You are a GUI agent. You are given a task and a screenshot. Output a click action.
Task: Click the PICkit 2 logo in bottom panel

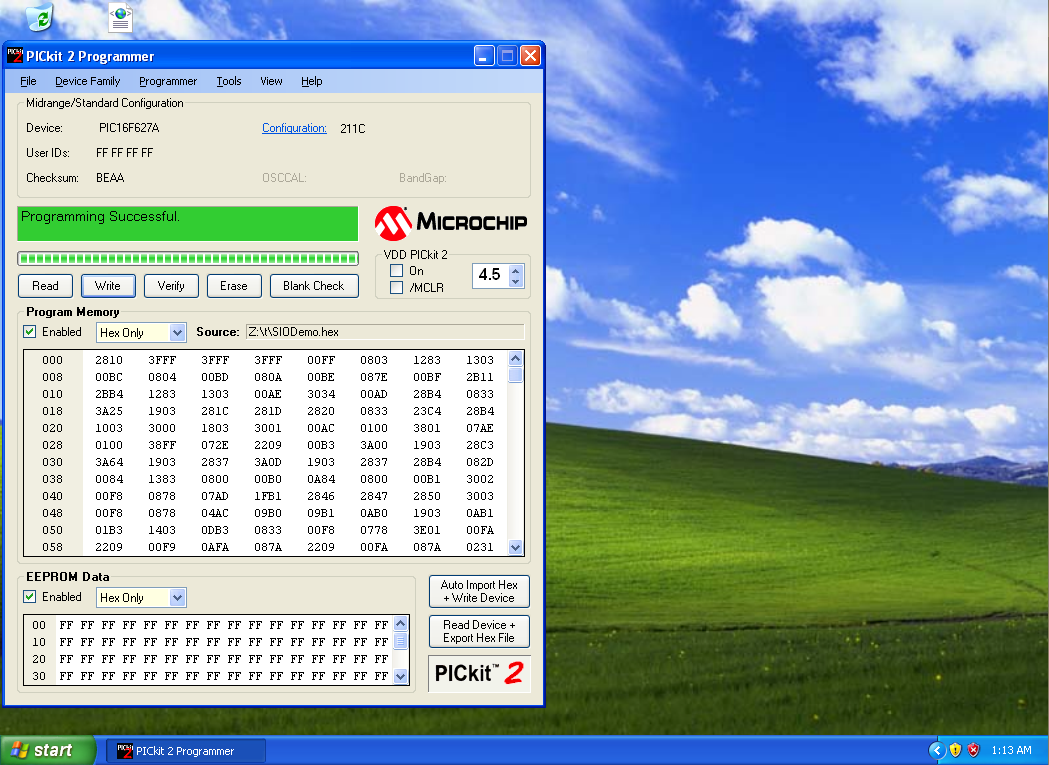pos(479,672)
